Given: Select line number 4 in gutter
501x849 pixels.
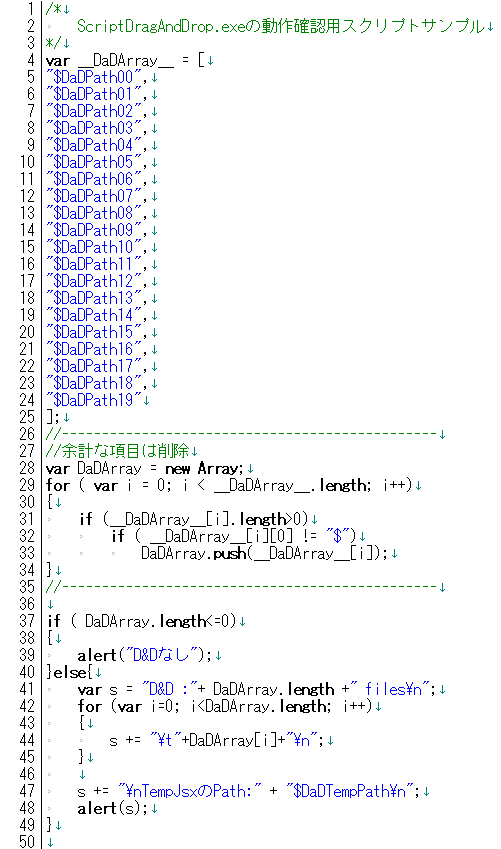Looking at the screenshot, I should click(30, 60).
